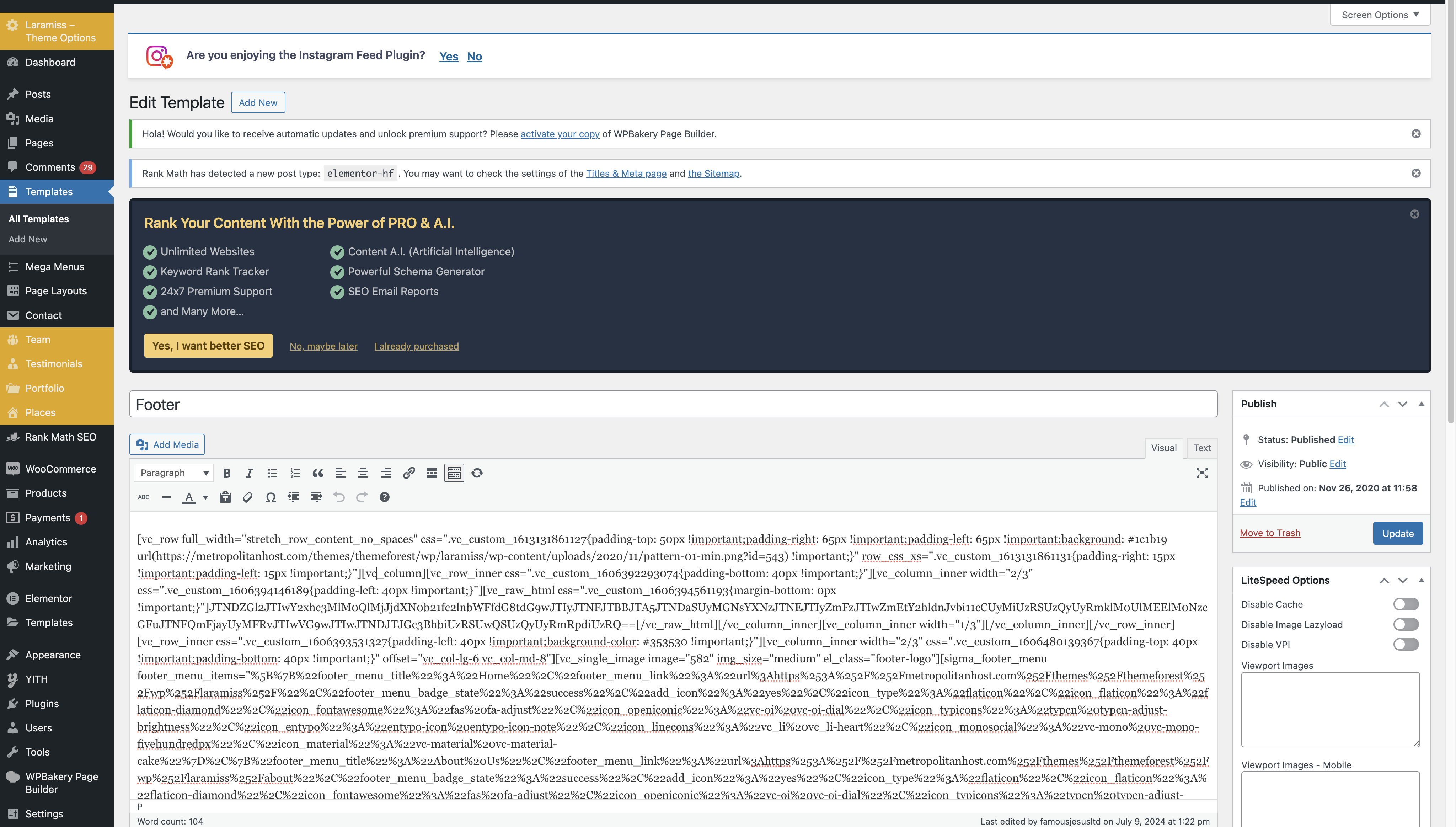Align text right in the editor
The width and height of the screenshot is (1456, 827).
(x=386, y=473)
